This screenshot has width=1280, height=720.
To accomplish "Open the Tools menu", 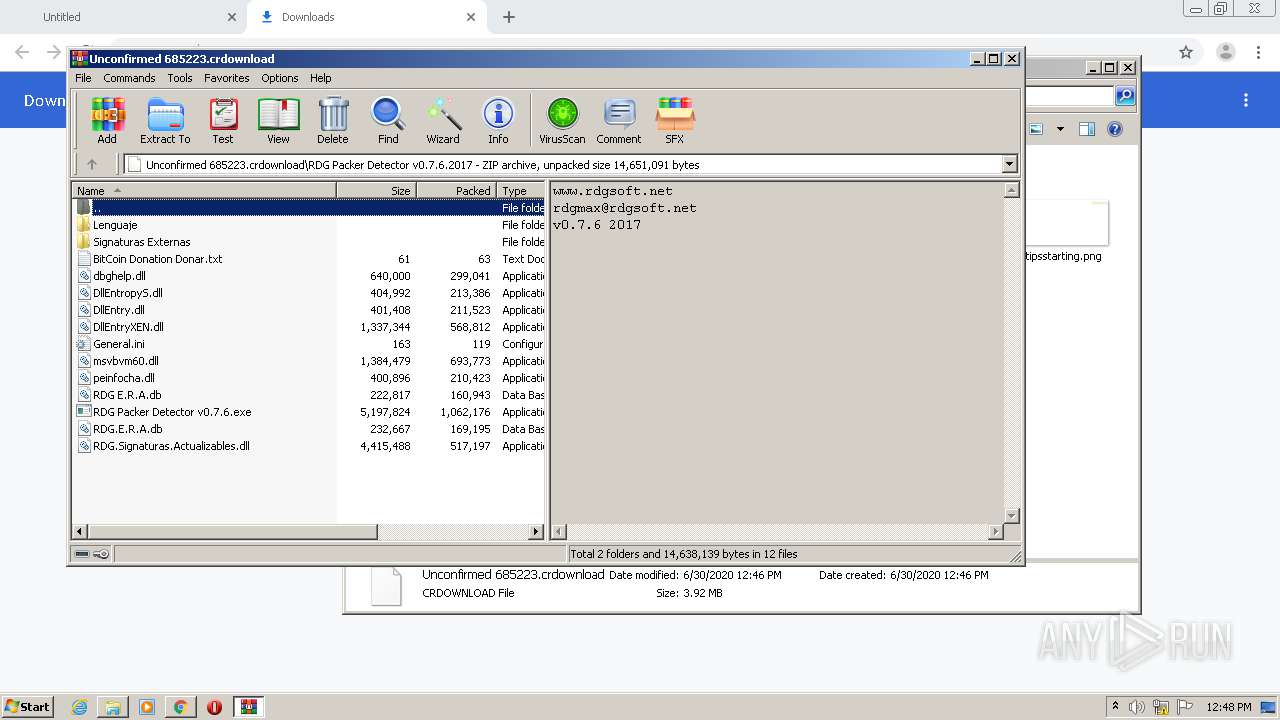I will 180,78.
